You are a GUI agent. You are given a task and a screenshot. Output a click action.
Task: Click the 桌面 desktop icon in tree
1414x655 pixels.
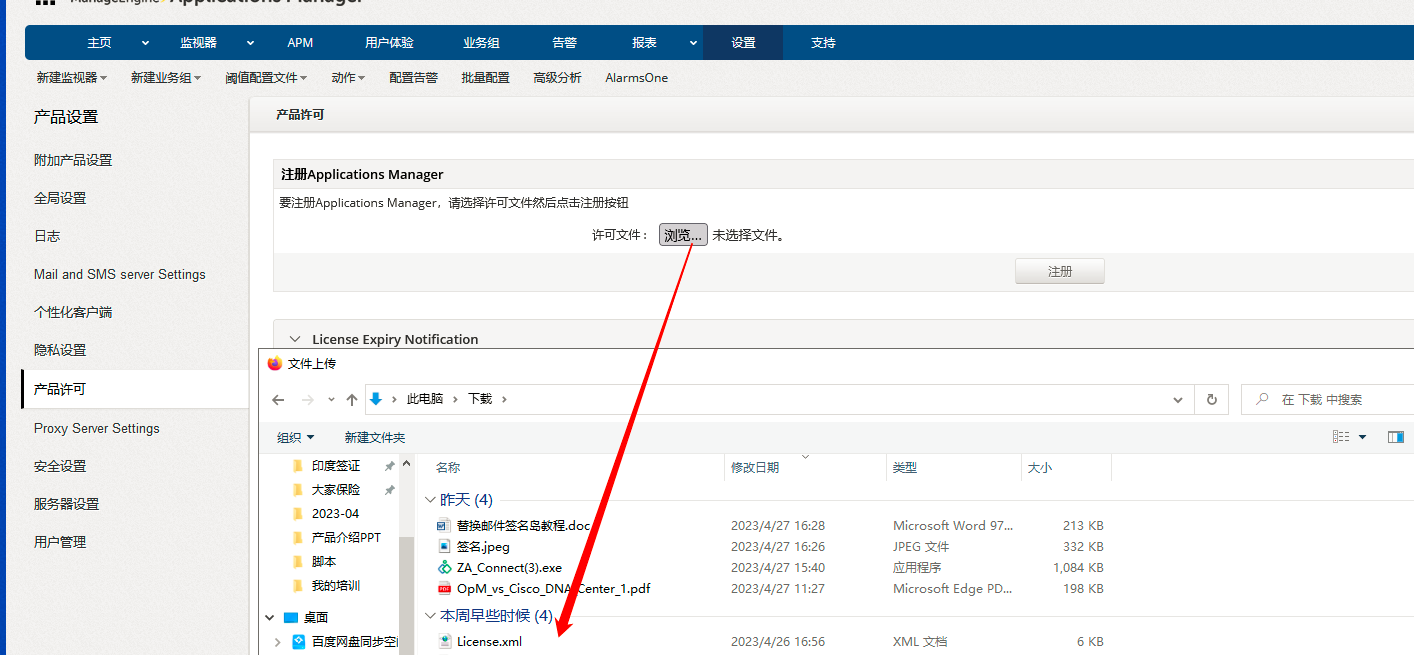click(291, 617)
